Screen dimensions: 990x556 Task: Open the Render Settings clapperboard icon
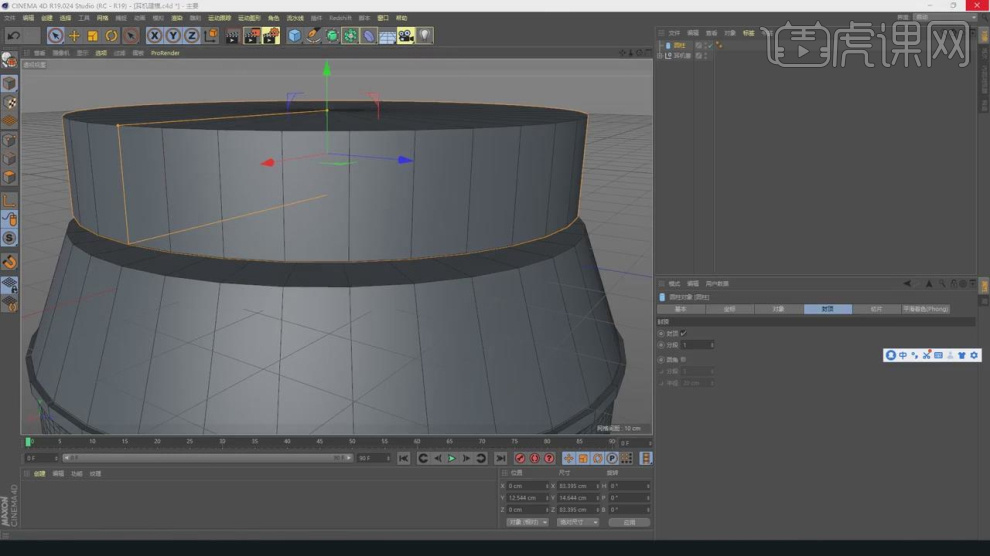click(271, 36)
